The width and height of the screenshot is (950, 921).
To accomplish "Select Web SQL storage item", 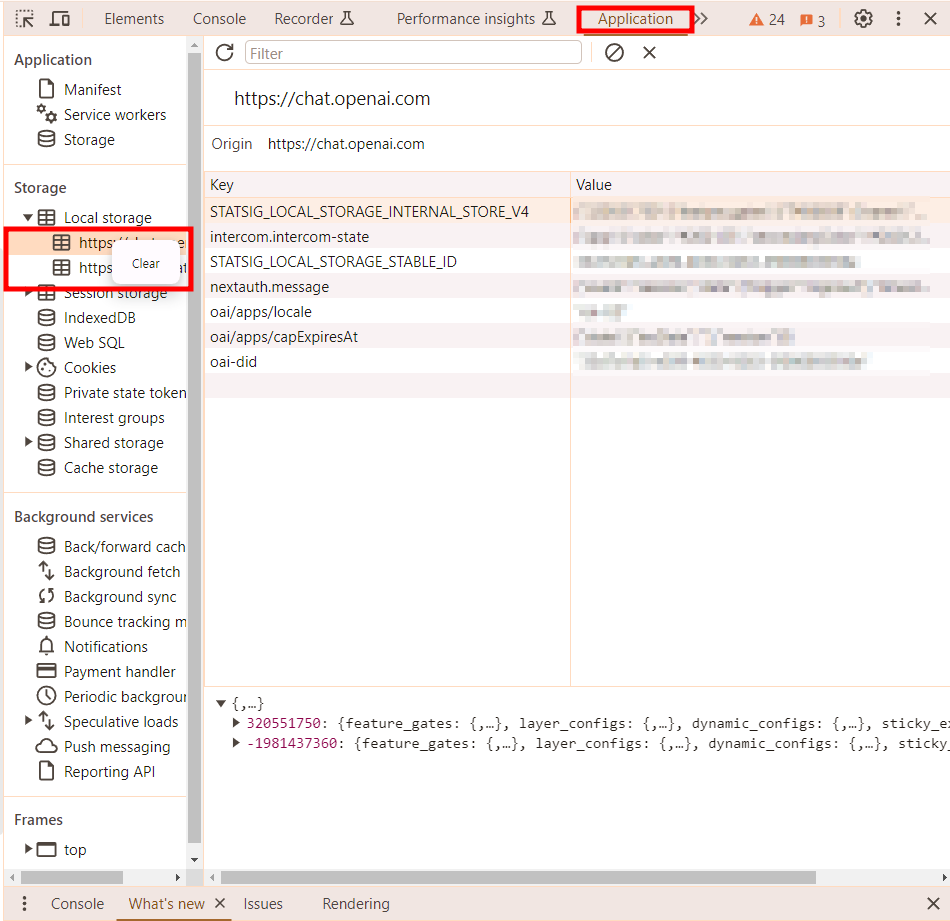I will [x=94, y=343].
